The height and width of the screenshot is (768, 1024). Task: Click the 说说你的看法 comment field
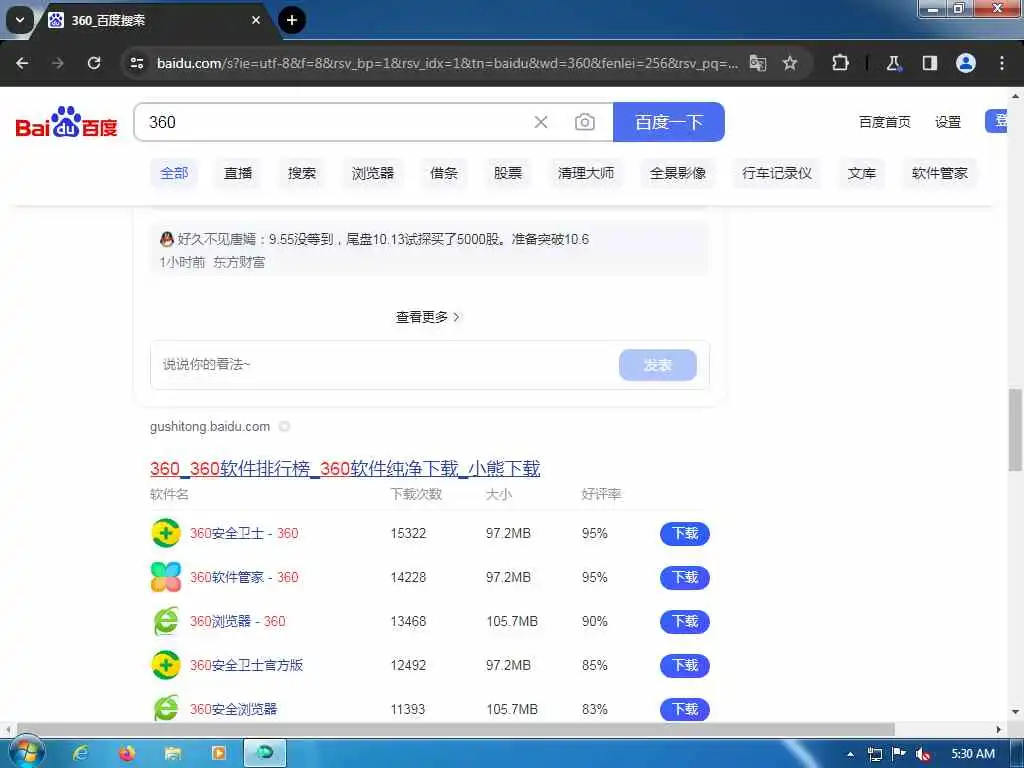[385, 364]
